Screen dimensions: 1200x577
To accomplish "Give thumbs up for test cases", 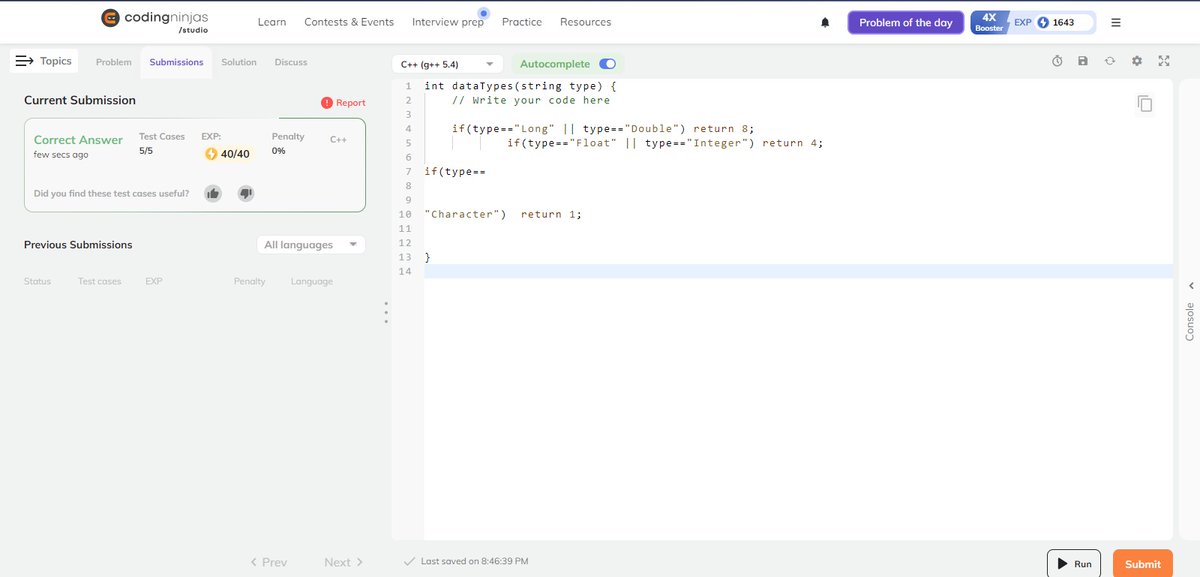I will click(213, 193).
